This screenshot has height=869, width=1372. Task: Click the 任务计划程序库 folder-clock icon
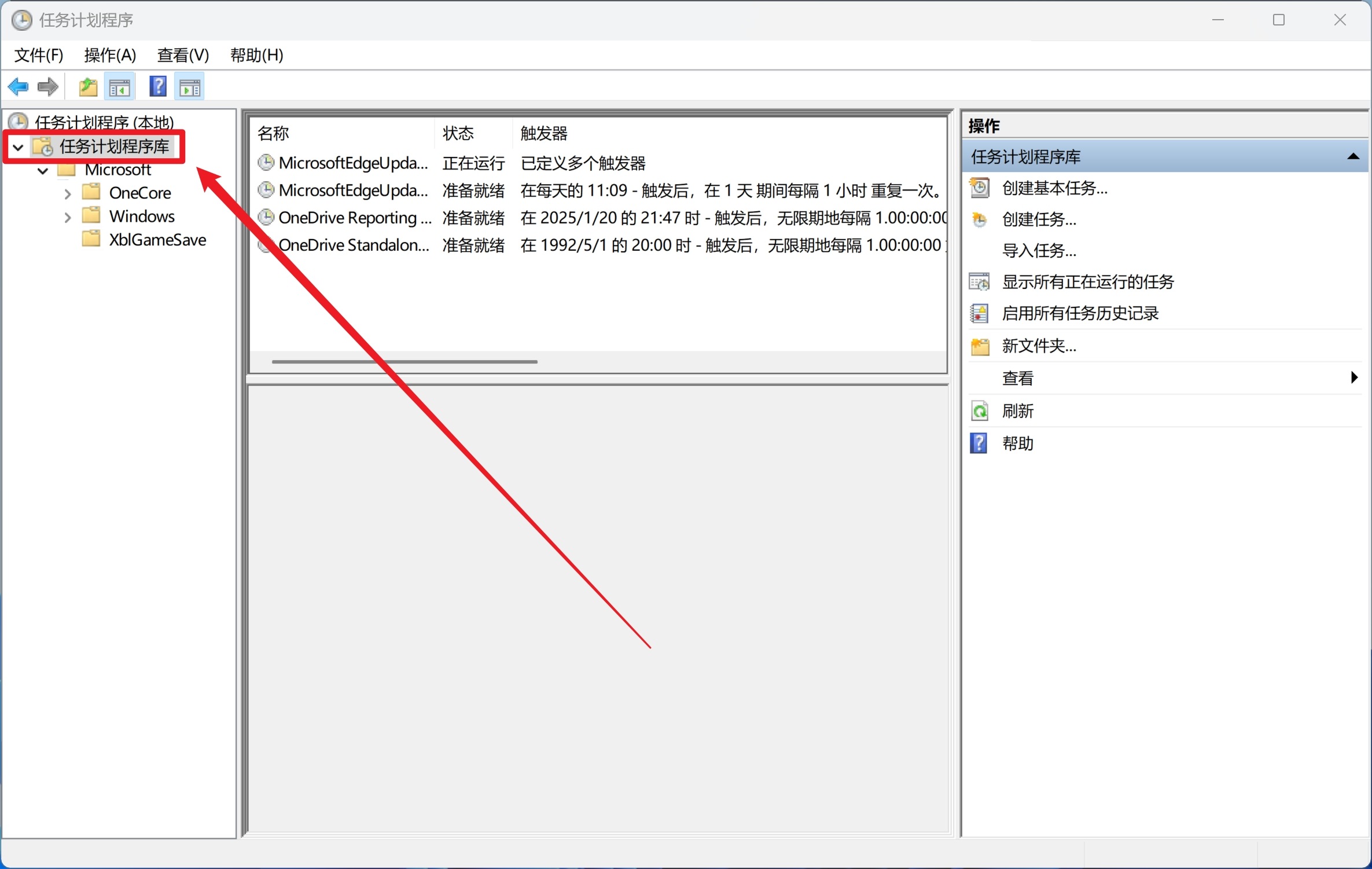43,146
